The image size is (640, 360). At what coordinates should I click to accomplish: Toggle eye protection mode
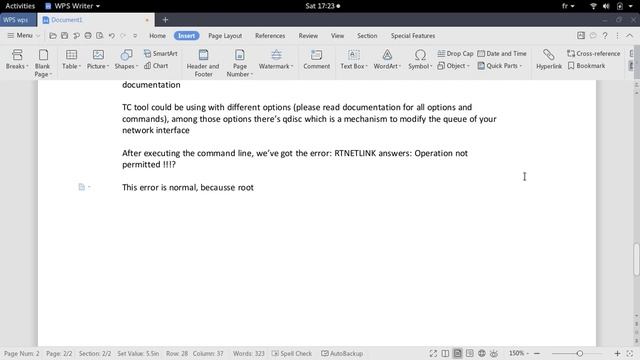pos(494,353)
